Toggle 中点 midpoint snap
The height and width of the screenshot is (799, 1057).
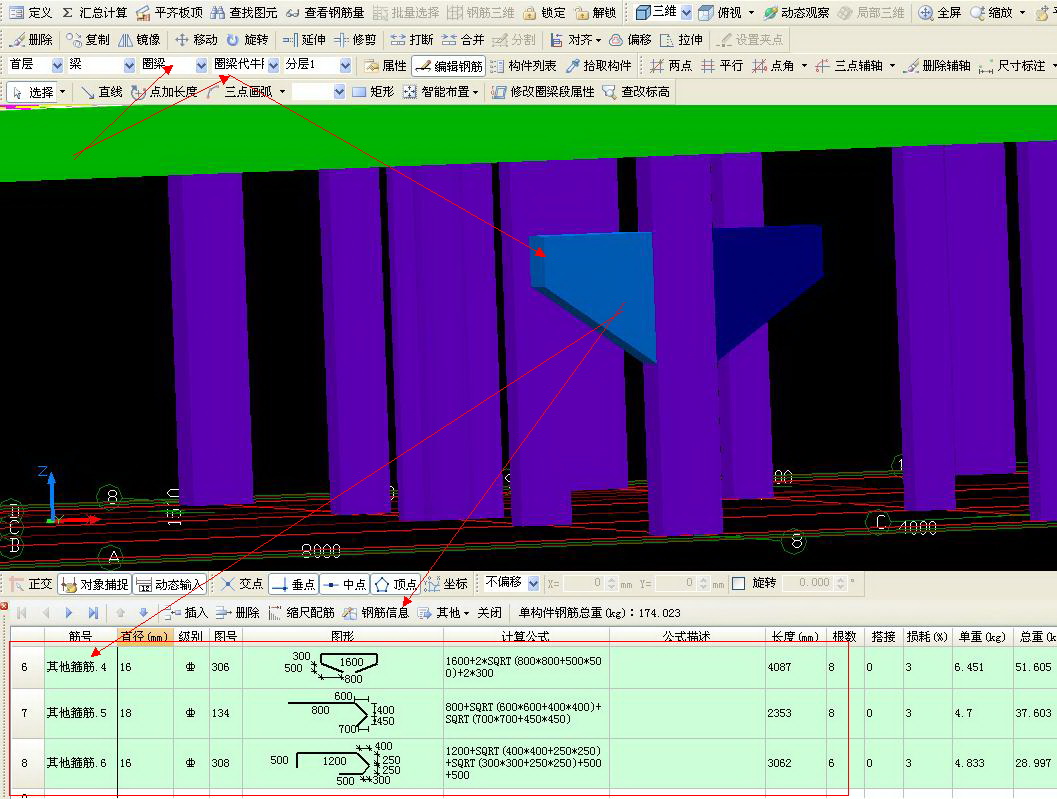(x=344, y=584)
